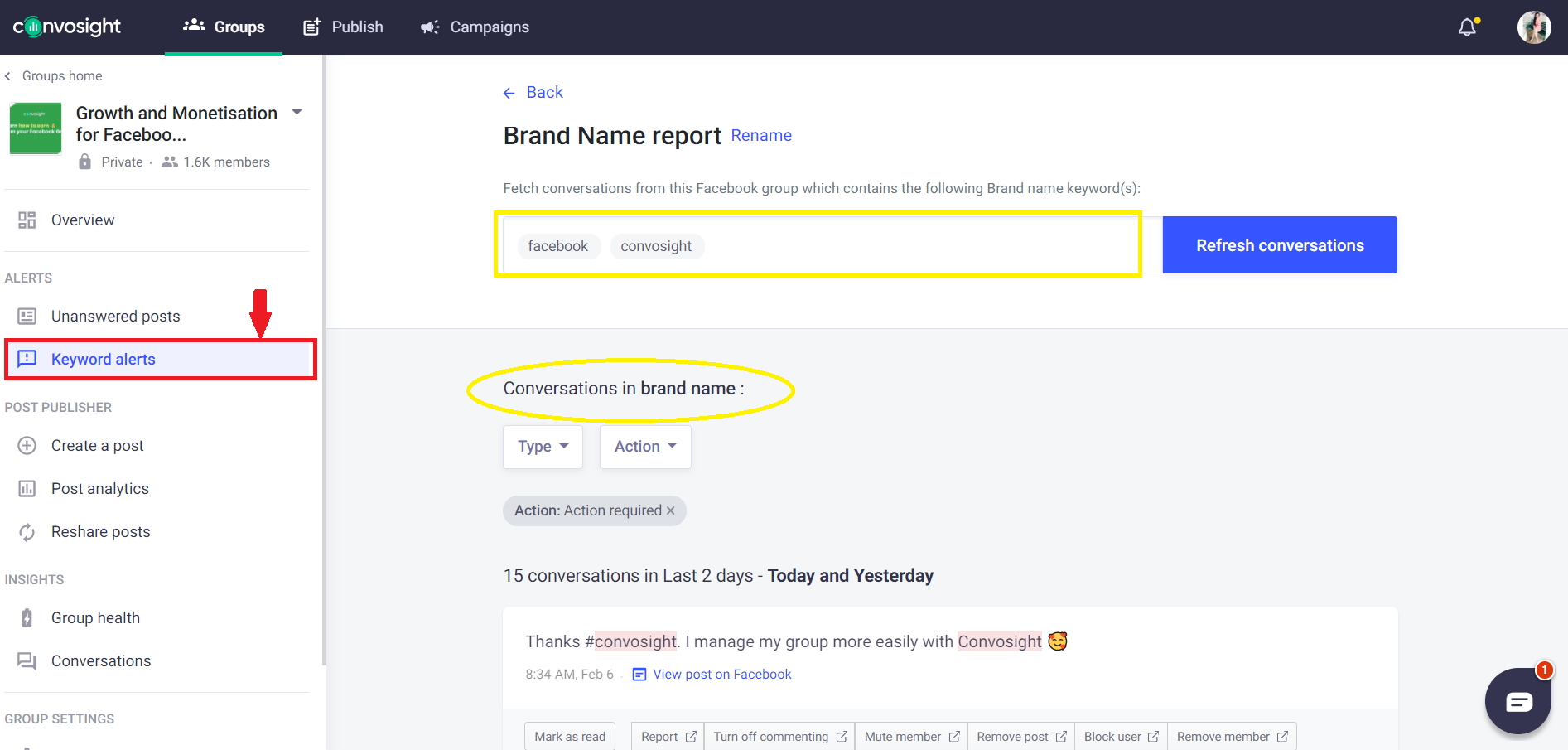
Task: Remove the Action required filter chip
Action: point(671,510)
